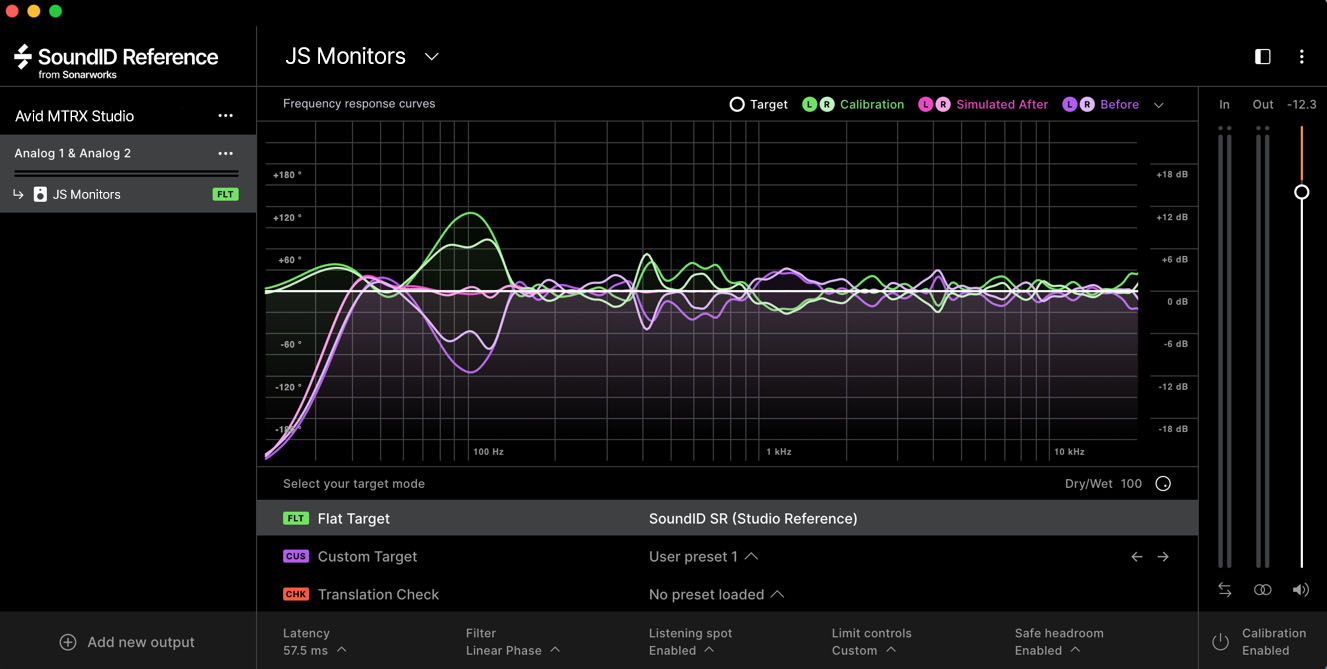This screenshot has height=669, width=1327.
Task: Click the output volume slider handle
Action: point(1301,192)
